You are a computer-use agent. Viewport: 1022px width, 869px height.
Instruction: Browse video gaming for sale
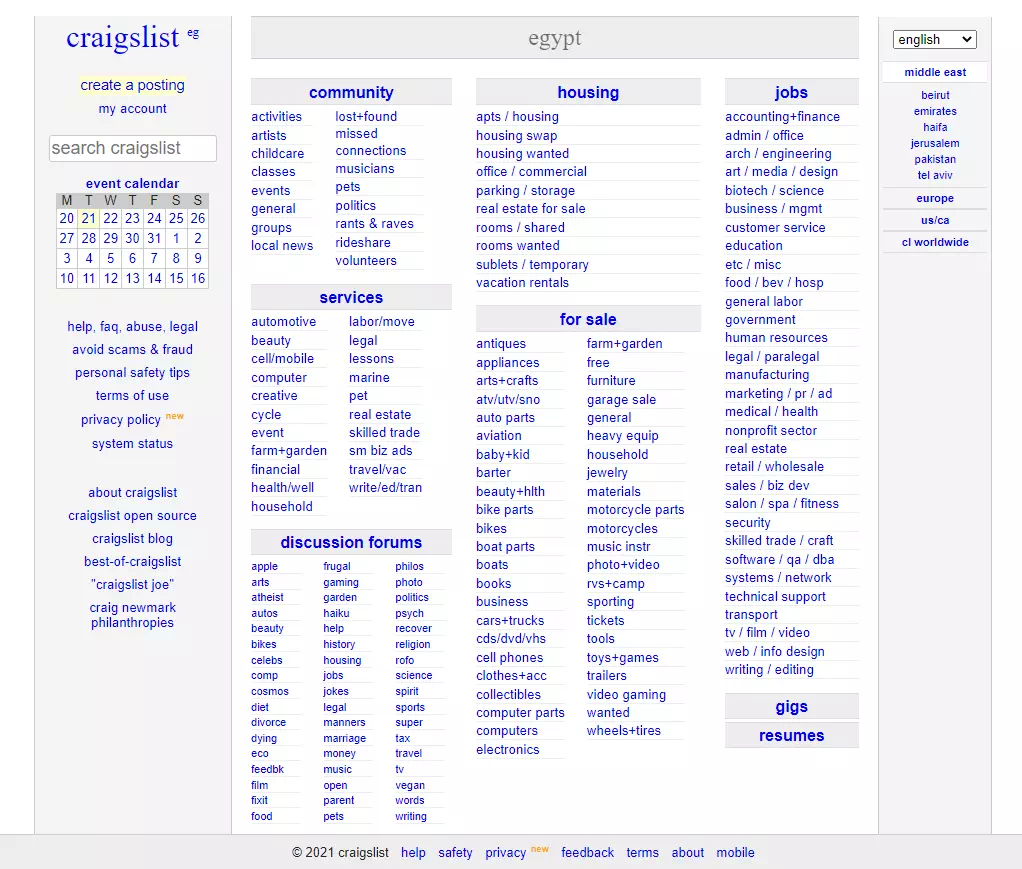[626, 695]
